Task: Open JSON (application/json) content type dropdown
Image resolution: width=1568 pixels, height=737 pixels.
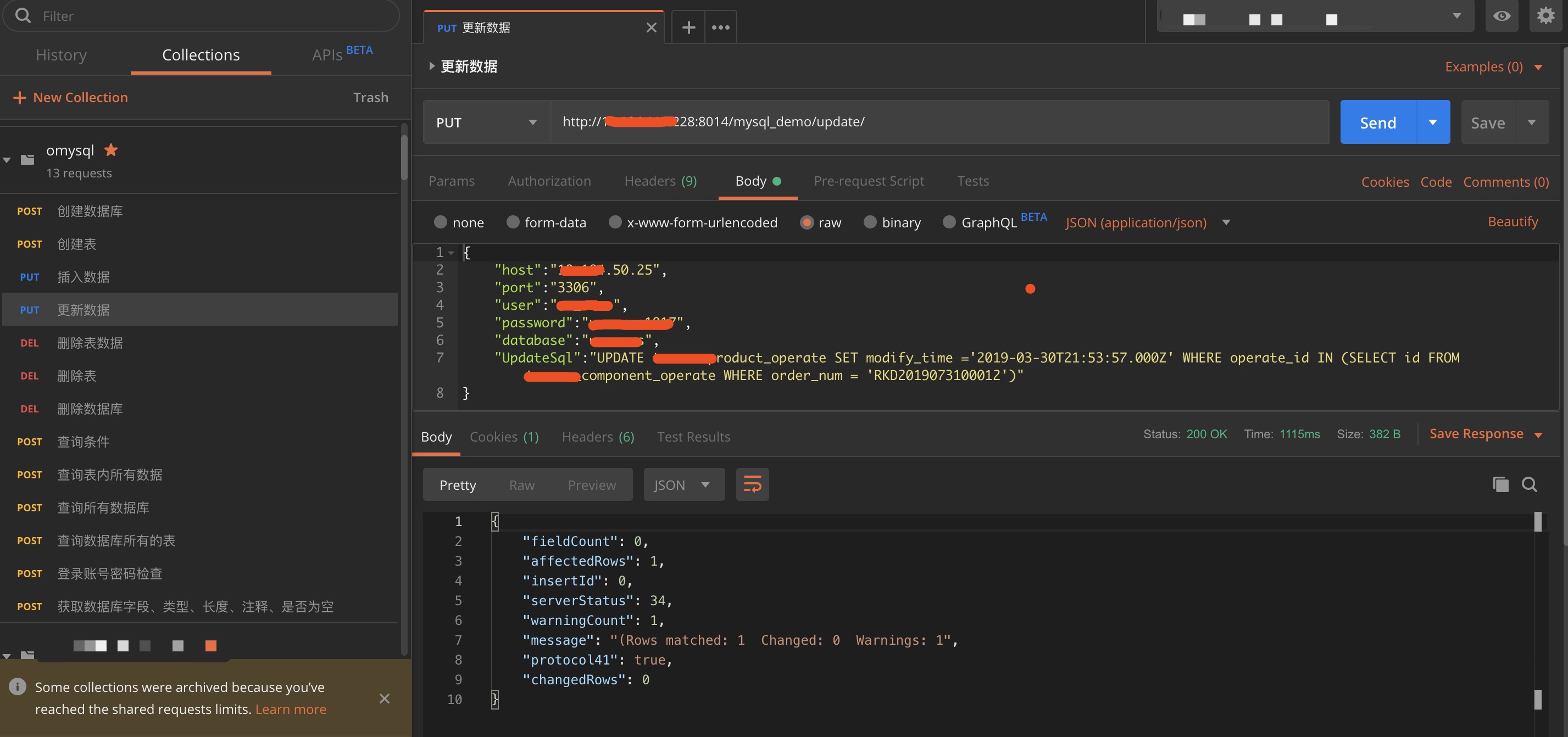Action: [x=1147, y=223]
